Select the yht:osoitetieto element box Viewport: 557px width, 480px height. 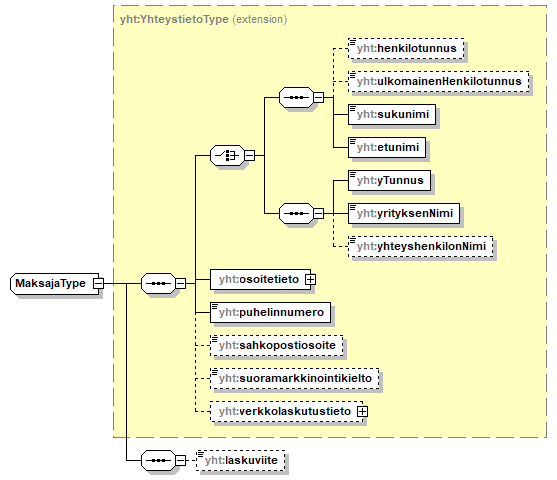[260, 280]
